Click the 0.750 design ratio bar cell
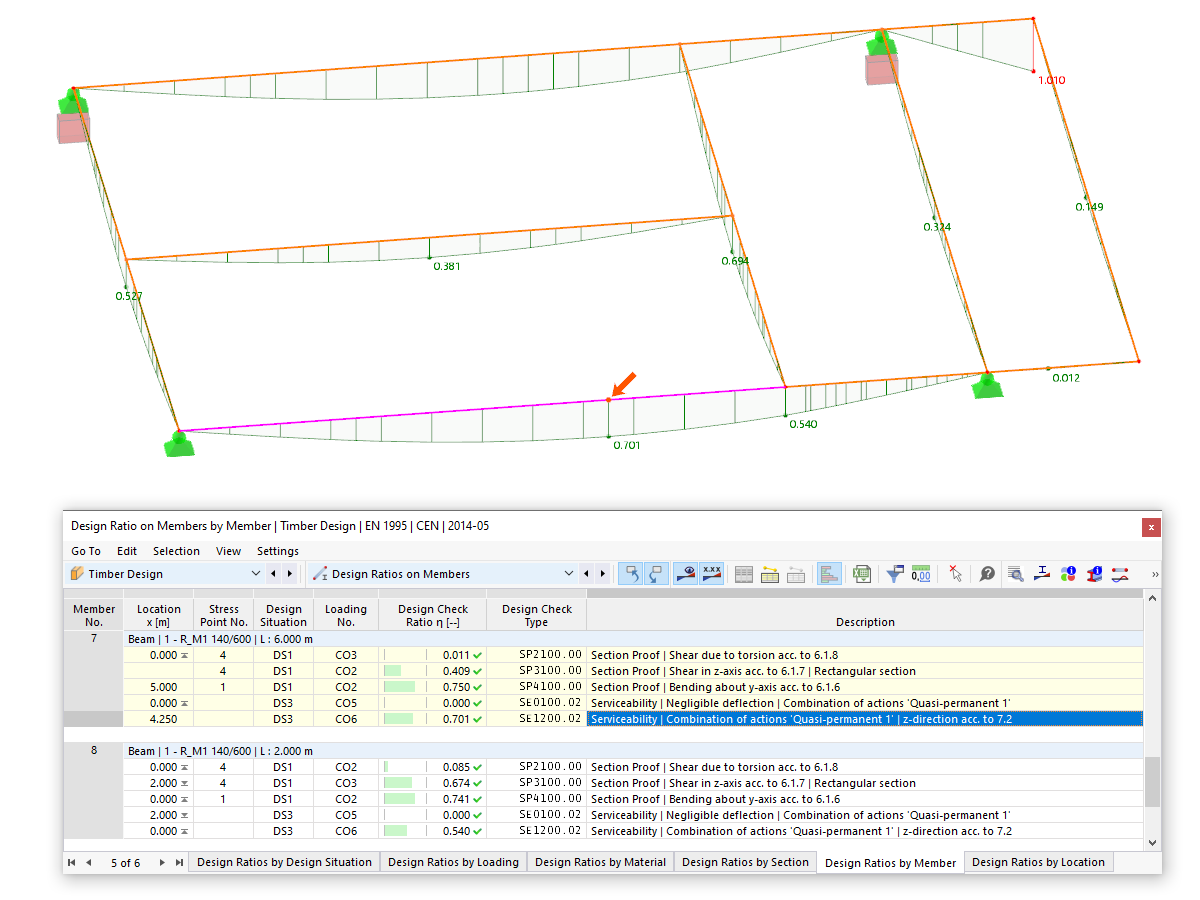 pos(432,687)
